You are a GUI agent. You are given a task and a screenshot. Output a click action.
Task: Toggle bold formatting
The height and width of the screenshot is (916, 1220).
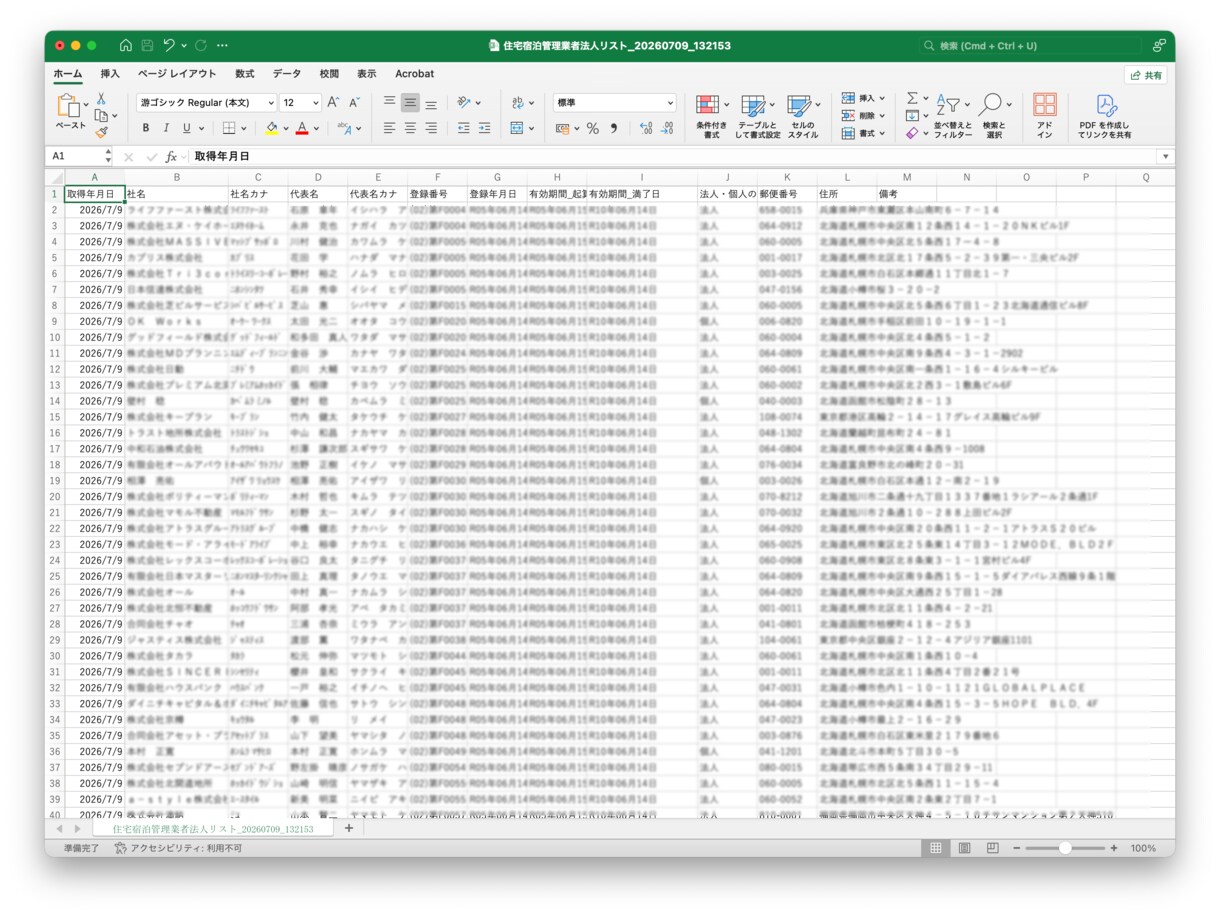(x=146, y=128)
